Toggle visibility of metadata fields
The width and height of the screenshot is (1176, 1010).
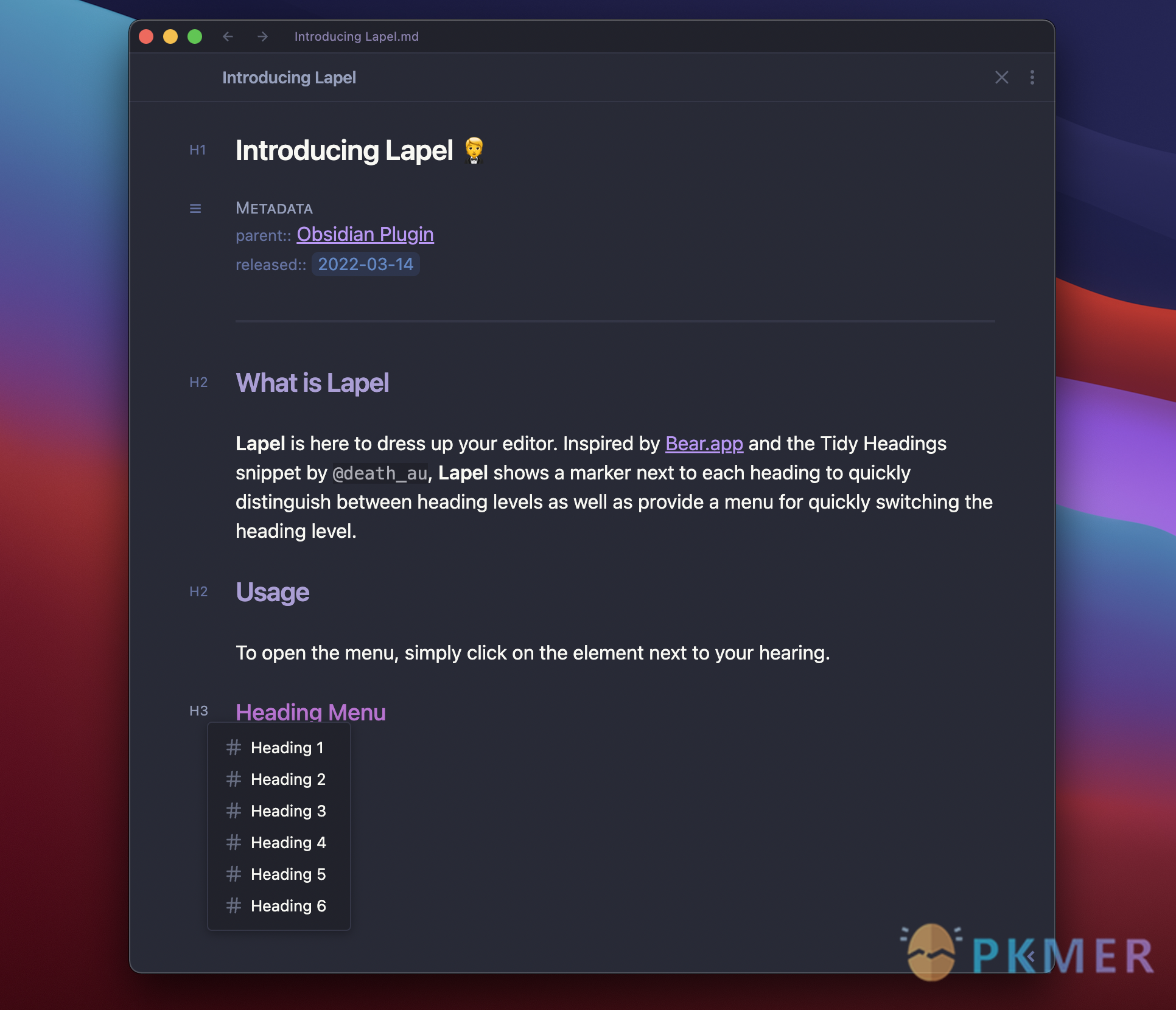click(x=197, y=208)
